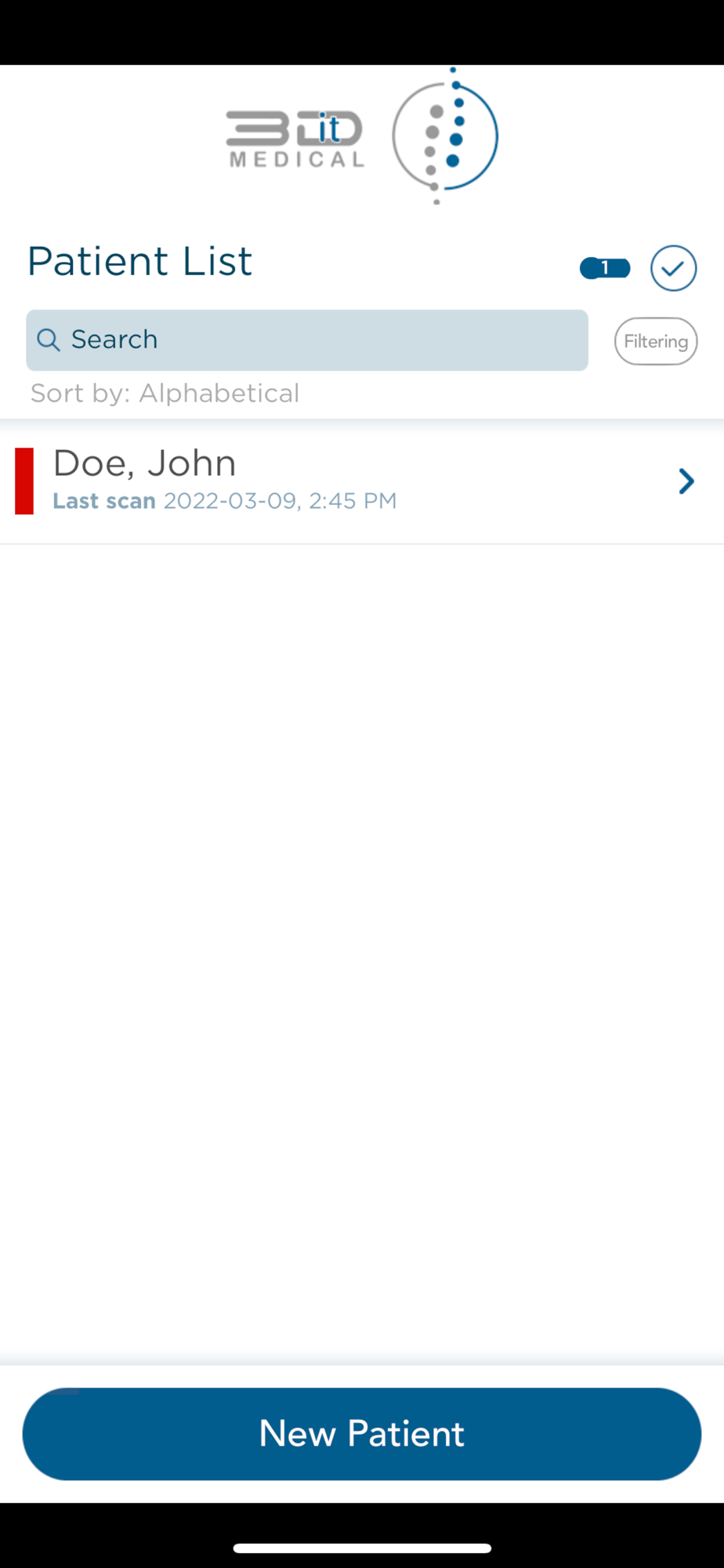Viewport: 724px width, 1568px height.
Task: Tap the home indicator bar
Action: tap(362, 1548)
